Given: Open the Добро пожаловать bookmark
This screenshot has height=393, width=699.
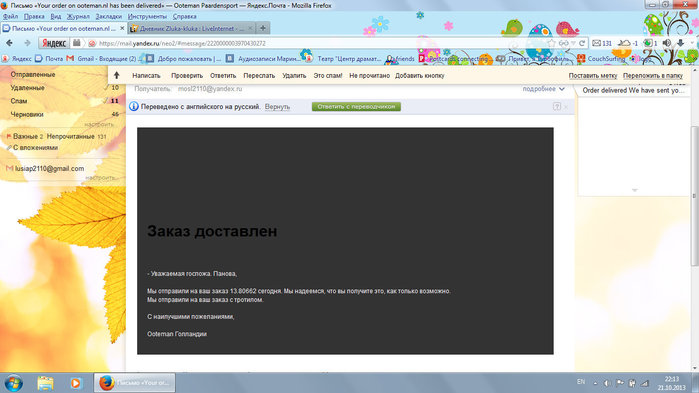Looking at the screenshot, I should (184, 58).
